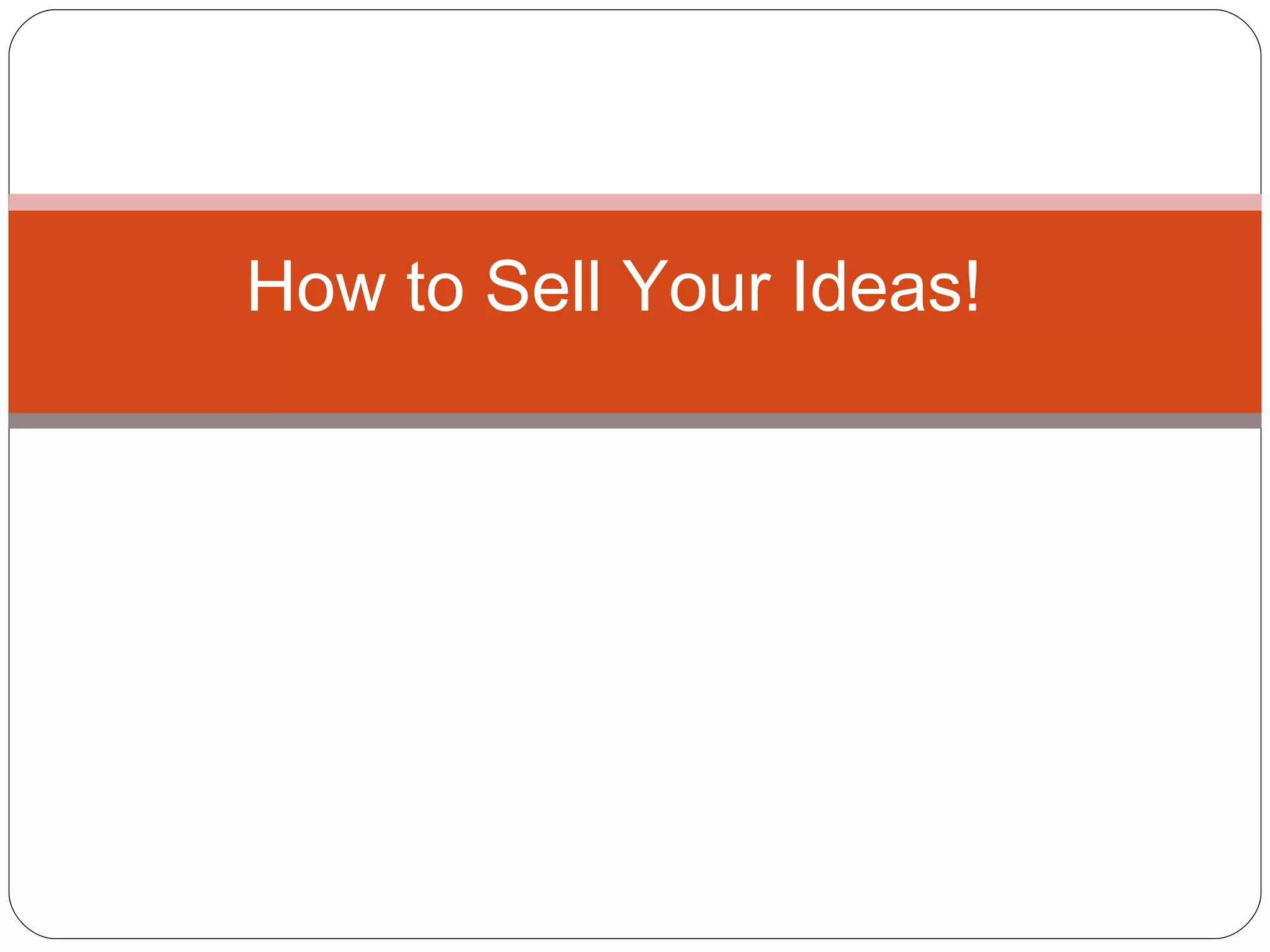Click the capital "Y" in "Your"
Viewport: 1270px width, 952px height.
click(x=645, y=286)
